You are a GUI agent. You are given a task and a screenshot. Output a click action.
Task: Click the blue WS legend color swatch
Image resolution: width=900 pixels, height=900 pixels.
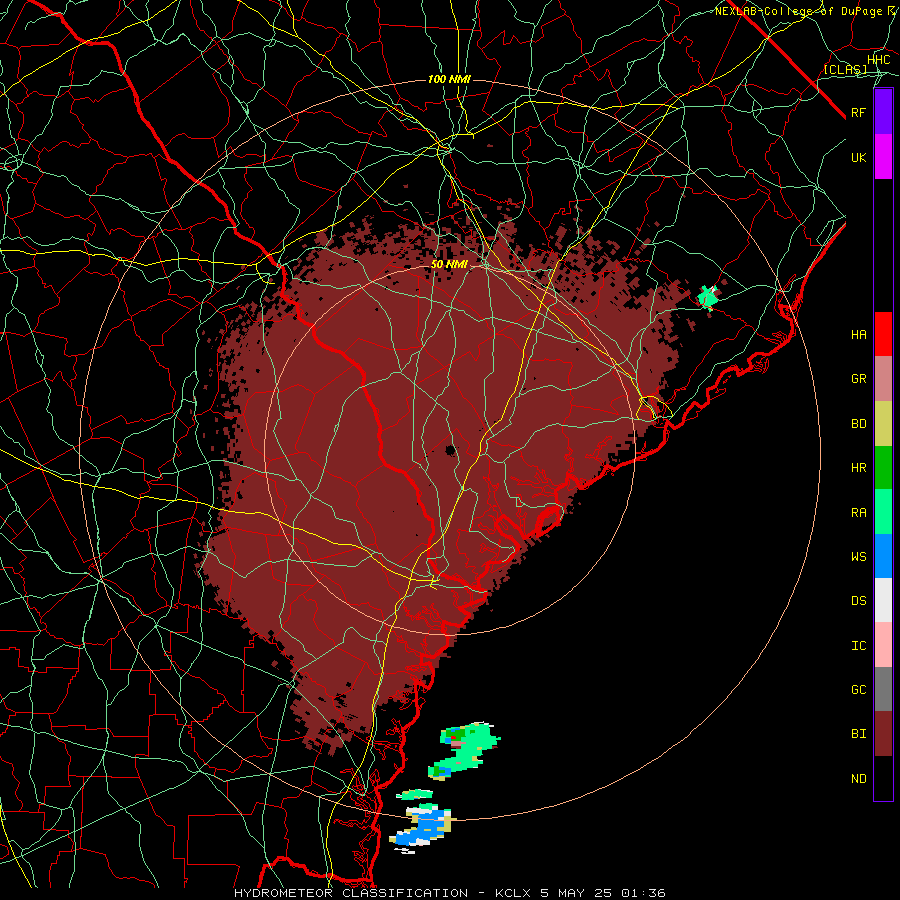click(883, 556)
